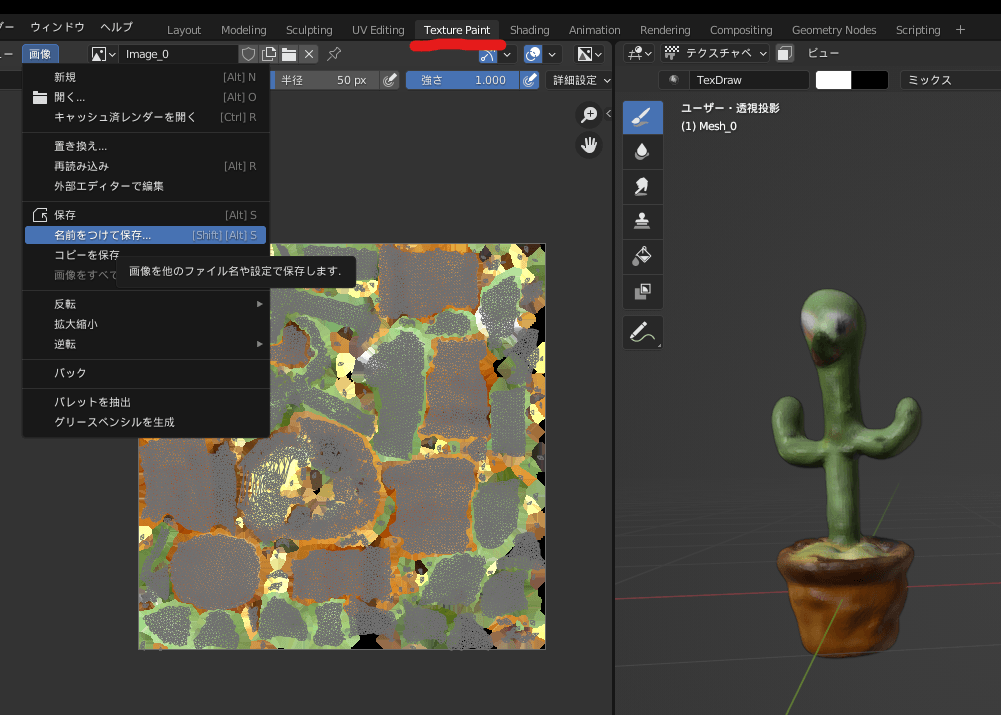Toggle strength pressure sensitivity icon
The width and height of the screenshot is (1001, 715).
click(x=529, y=80)
